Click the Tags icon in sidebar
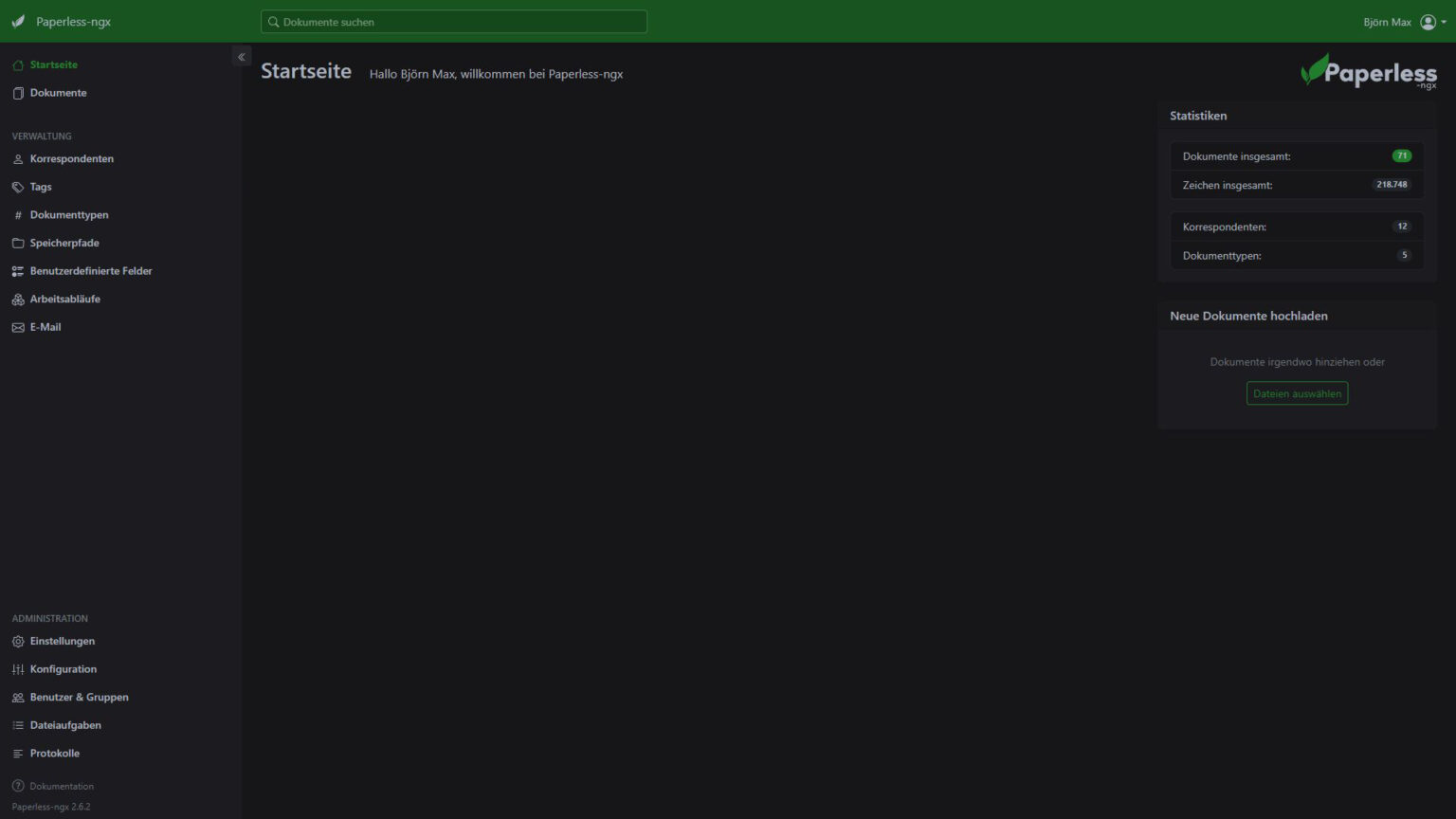Viewport: 1456px width, 819px height. click(x=18, y=188)
